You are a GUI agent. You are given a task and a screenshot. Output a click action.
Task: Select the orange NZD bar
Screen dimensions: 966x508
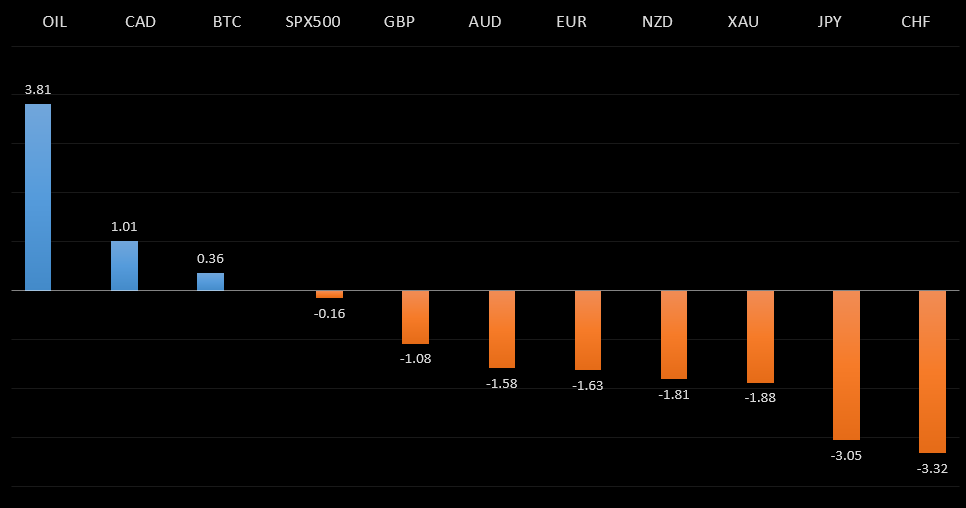(674, 335)
